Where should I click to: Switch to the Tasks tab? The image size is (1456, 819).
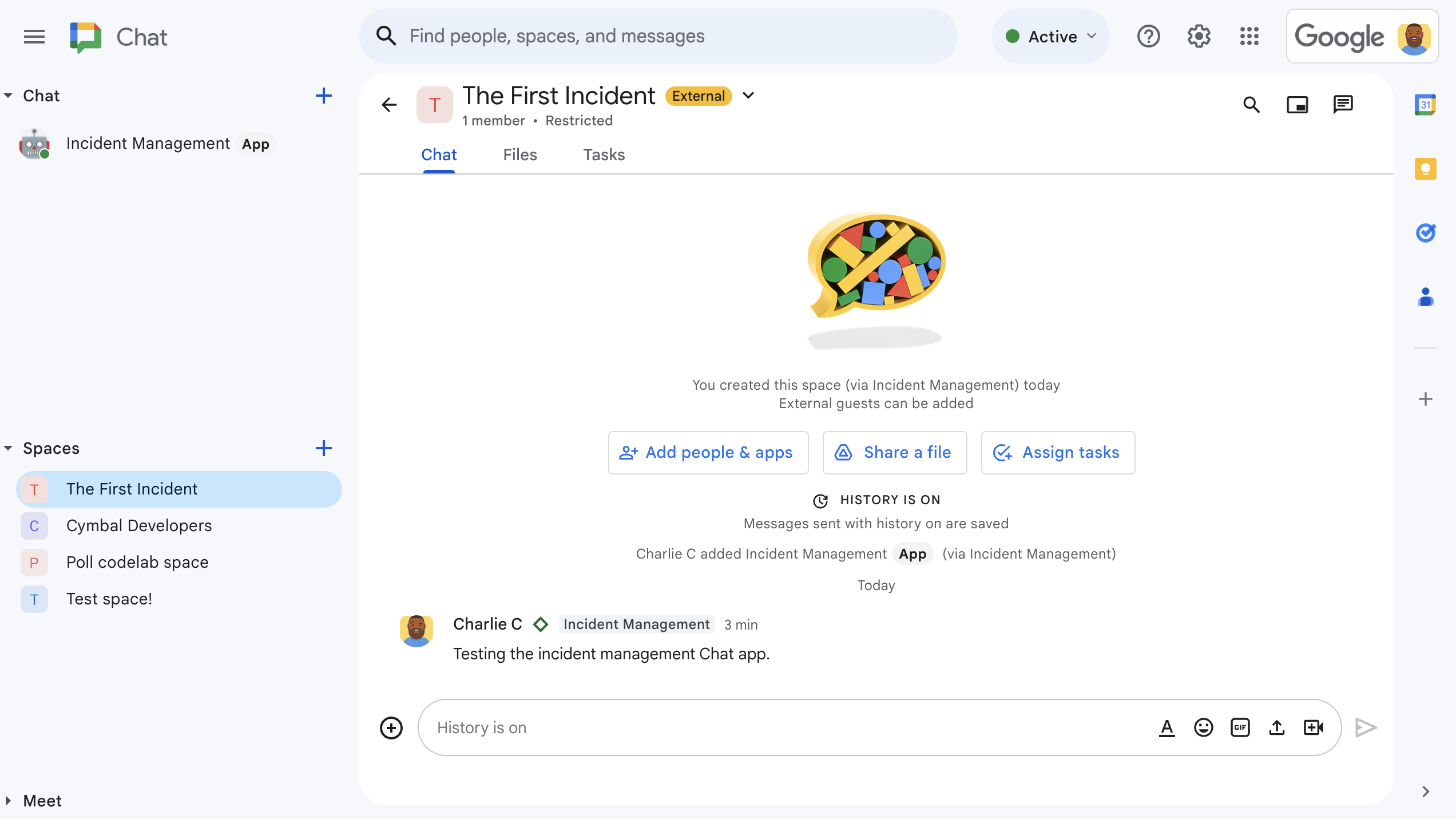(603, 154)
